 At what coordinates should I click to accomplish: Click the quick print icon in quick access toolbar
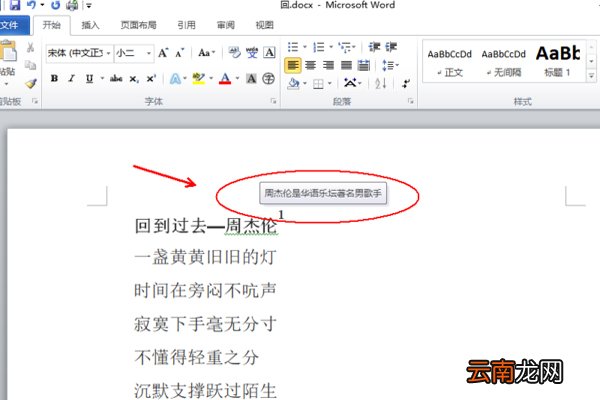72,5
